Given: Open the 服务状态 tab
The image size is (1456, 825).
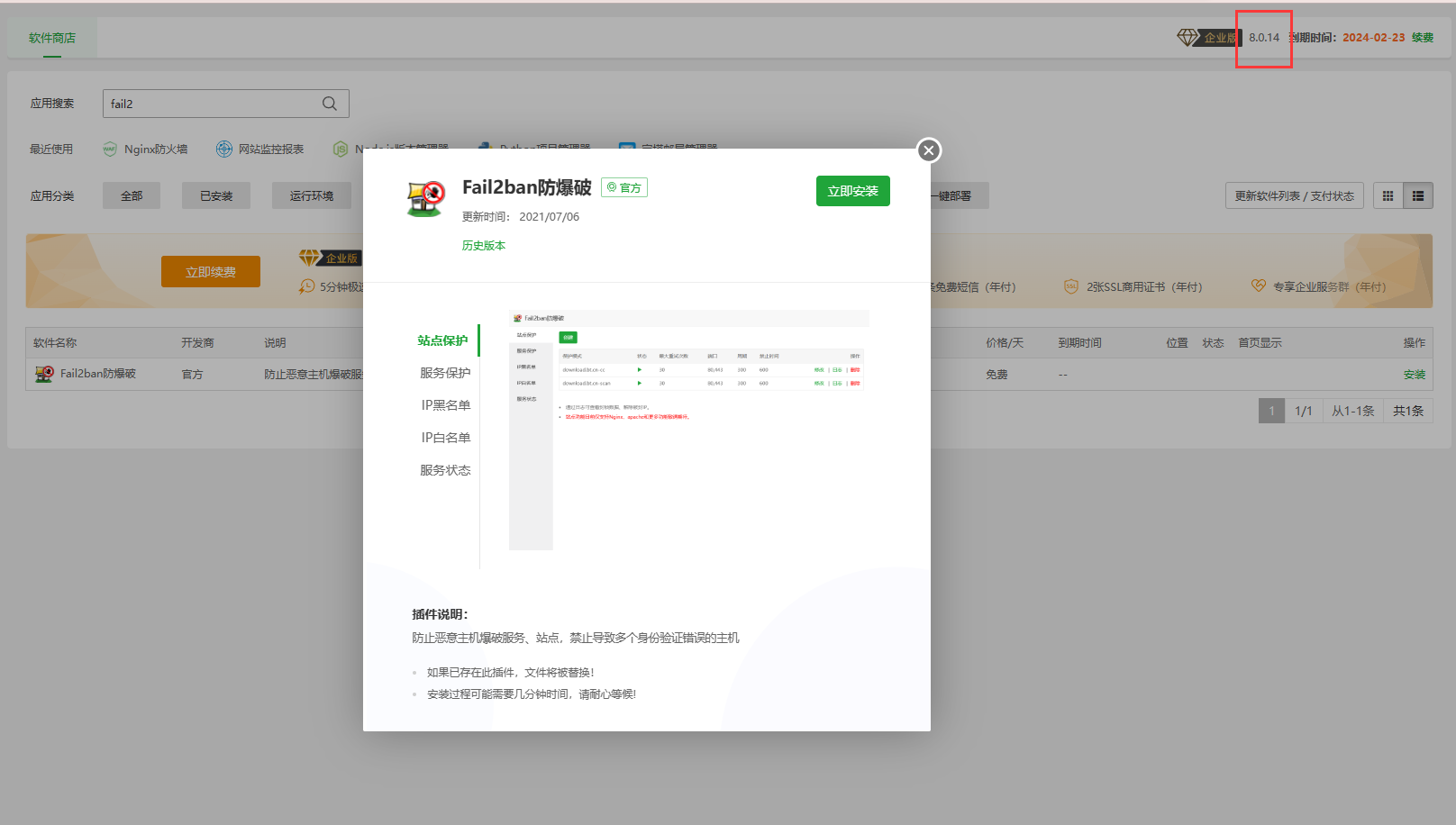Looking at the screenshot, I should pos(445,470).
